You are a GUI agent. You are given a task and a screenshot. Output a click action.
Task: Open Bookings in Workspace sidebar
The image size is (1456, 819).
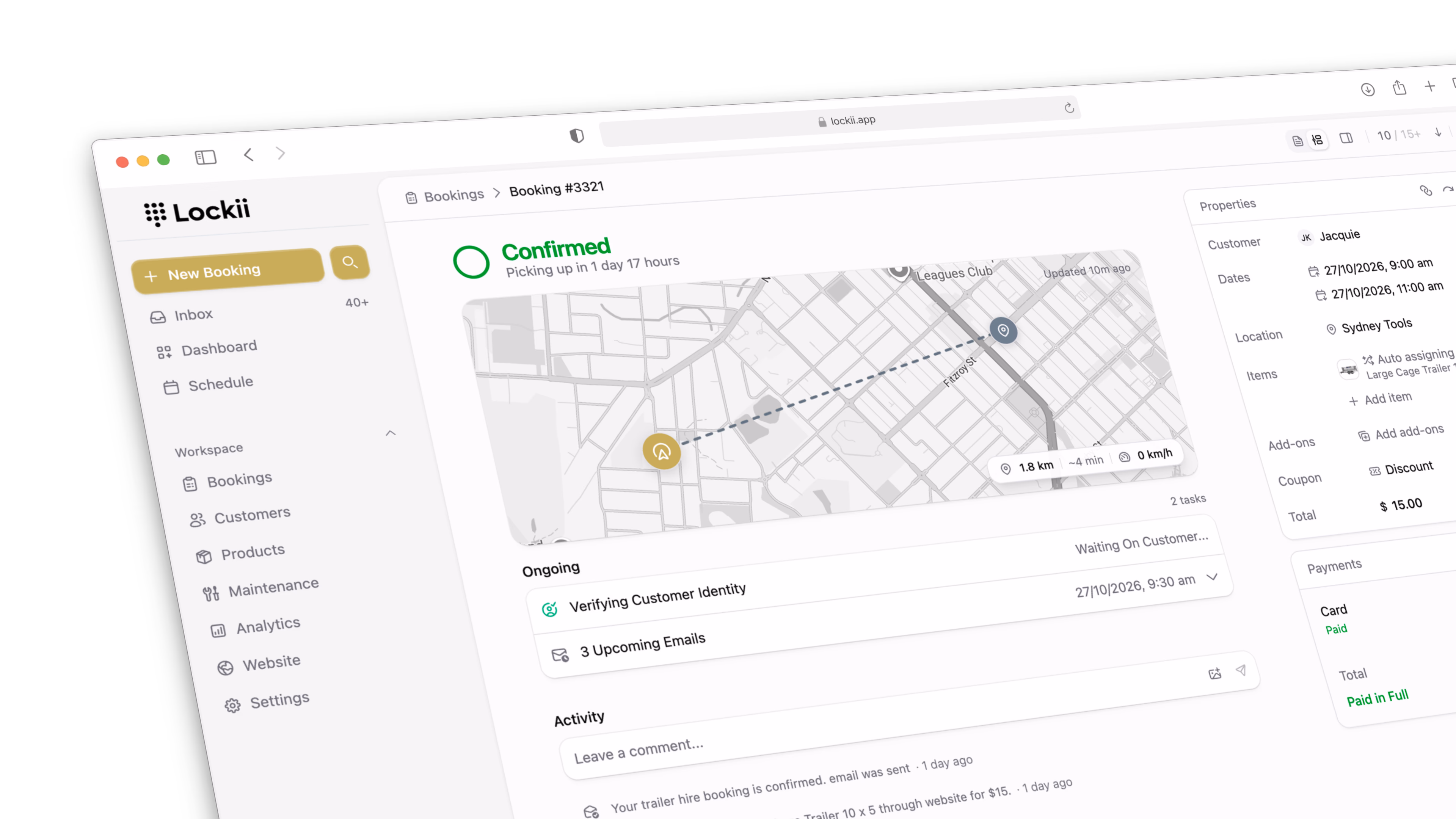[x=228, y=481]
